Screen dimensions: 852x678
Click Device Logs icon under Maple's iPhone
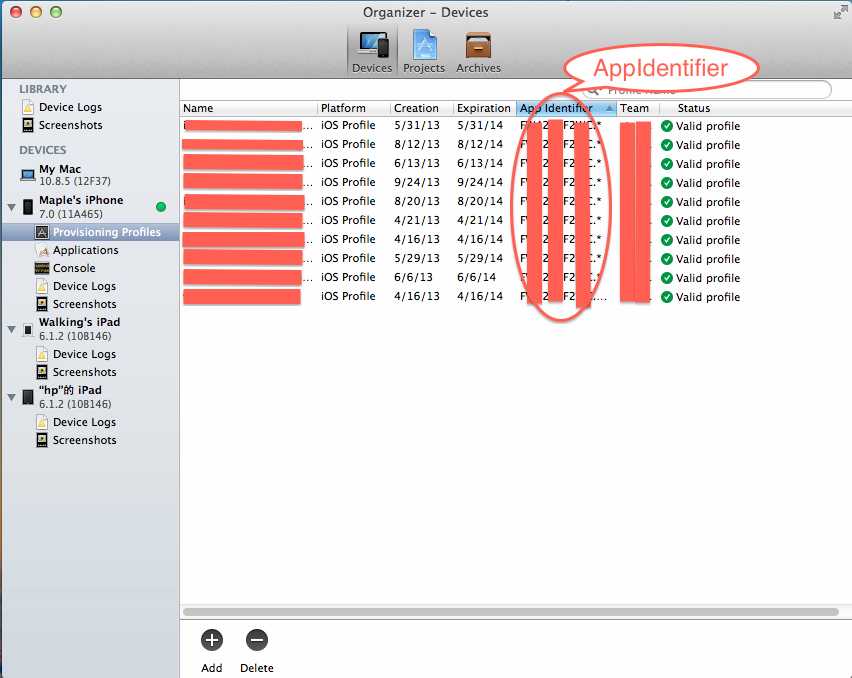click(42, 286)
